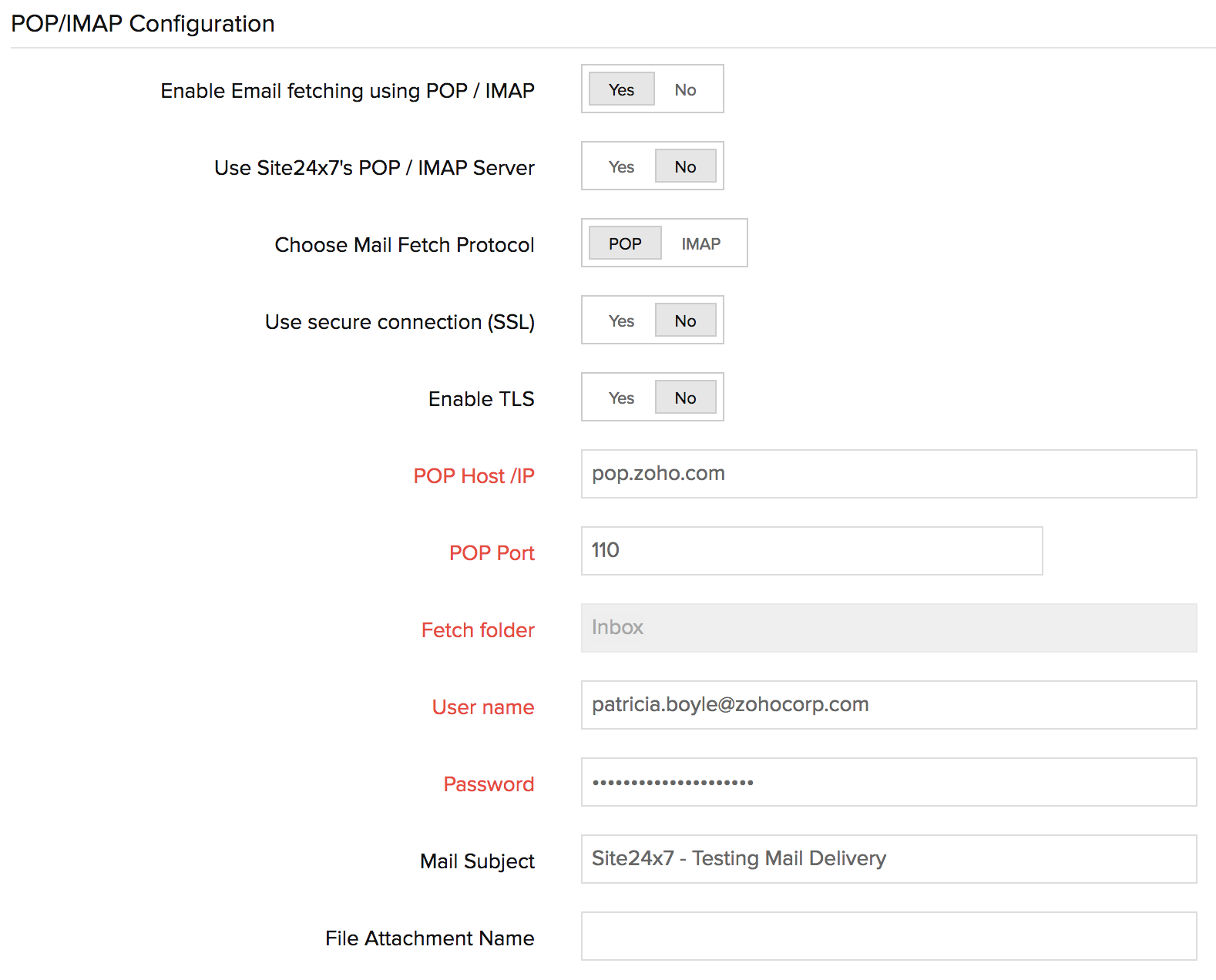Click the User name email field

(x=888, y=705)
